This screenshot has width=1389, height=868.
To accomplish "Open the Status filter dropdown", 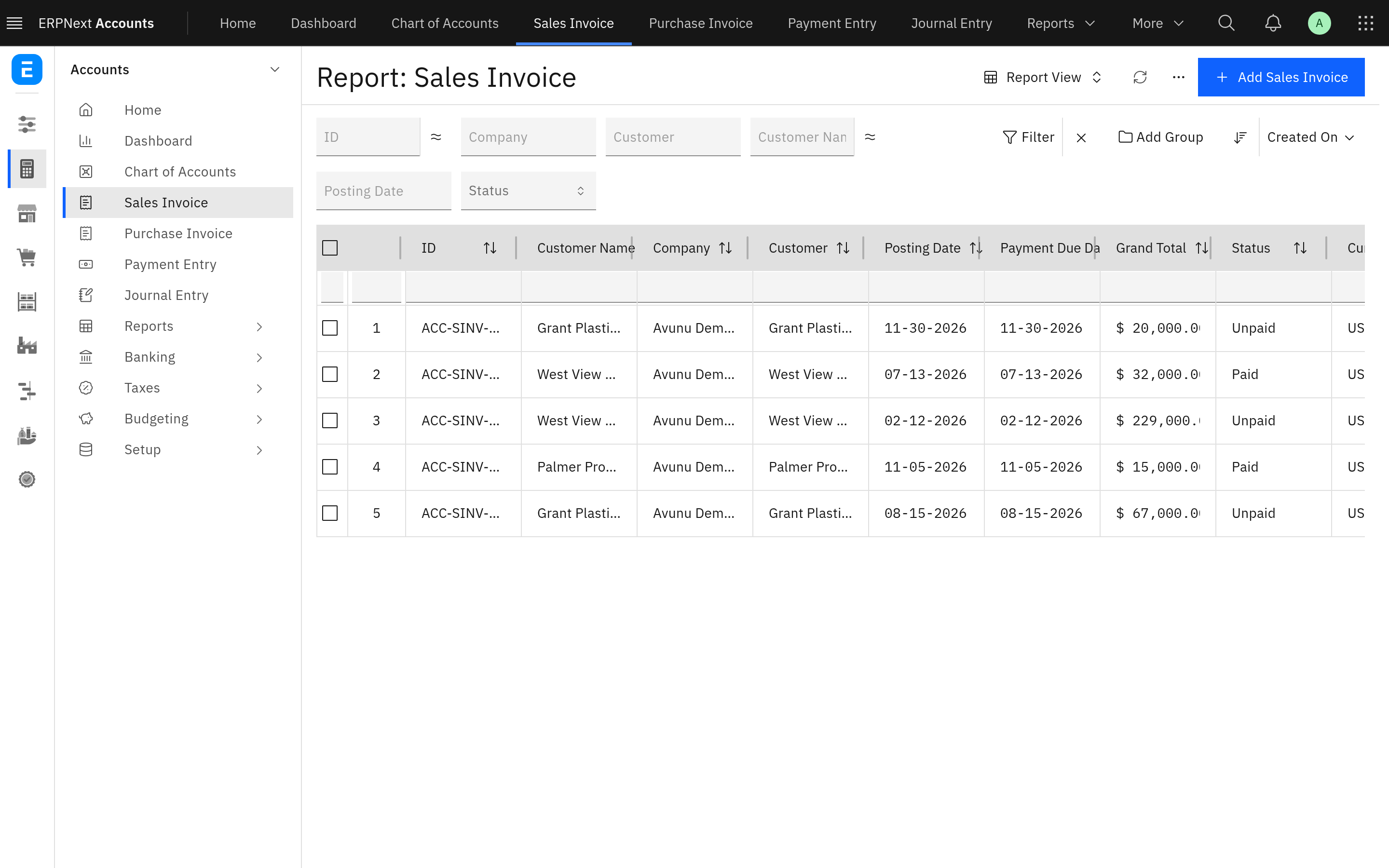I will pyautogui.click(x=528, y=190).
